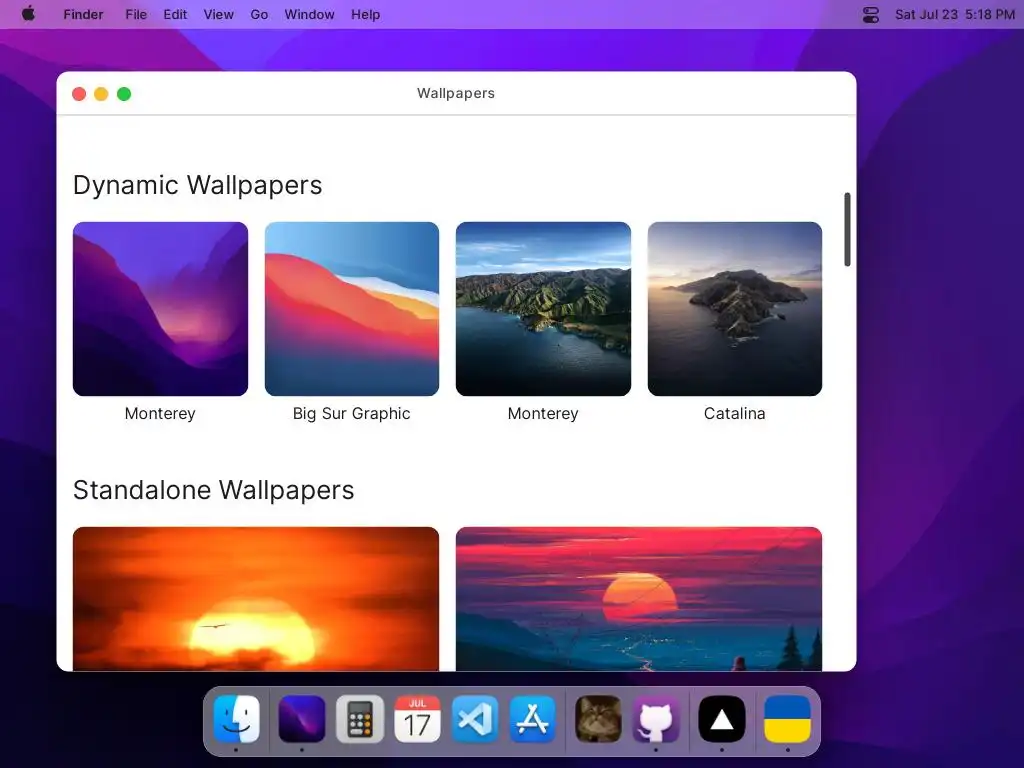Open the Edit menu
This screenshot has width=1024, height=768.
[x=175, y=14]
